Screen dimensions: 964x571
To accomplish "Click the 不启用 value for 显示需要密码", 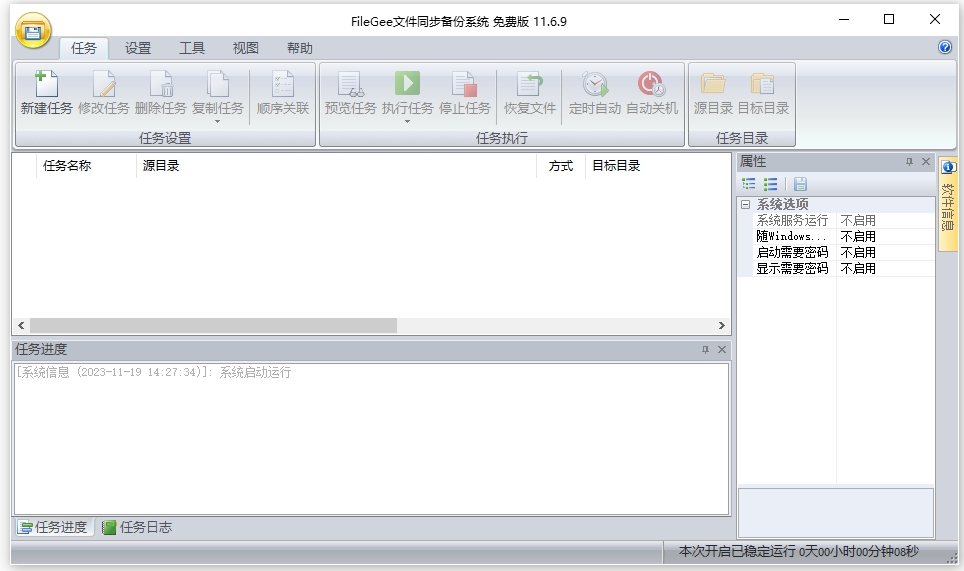I will pyautogui.click(x=858, y=268).
